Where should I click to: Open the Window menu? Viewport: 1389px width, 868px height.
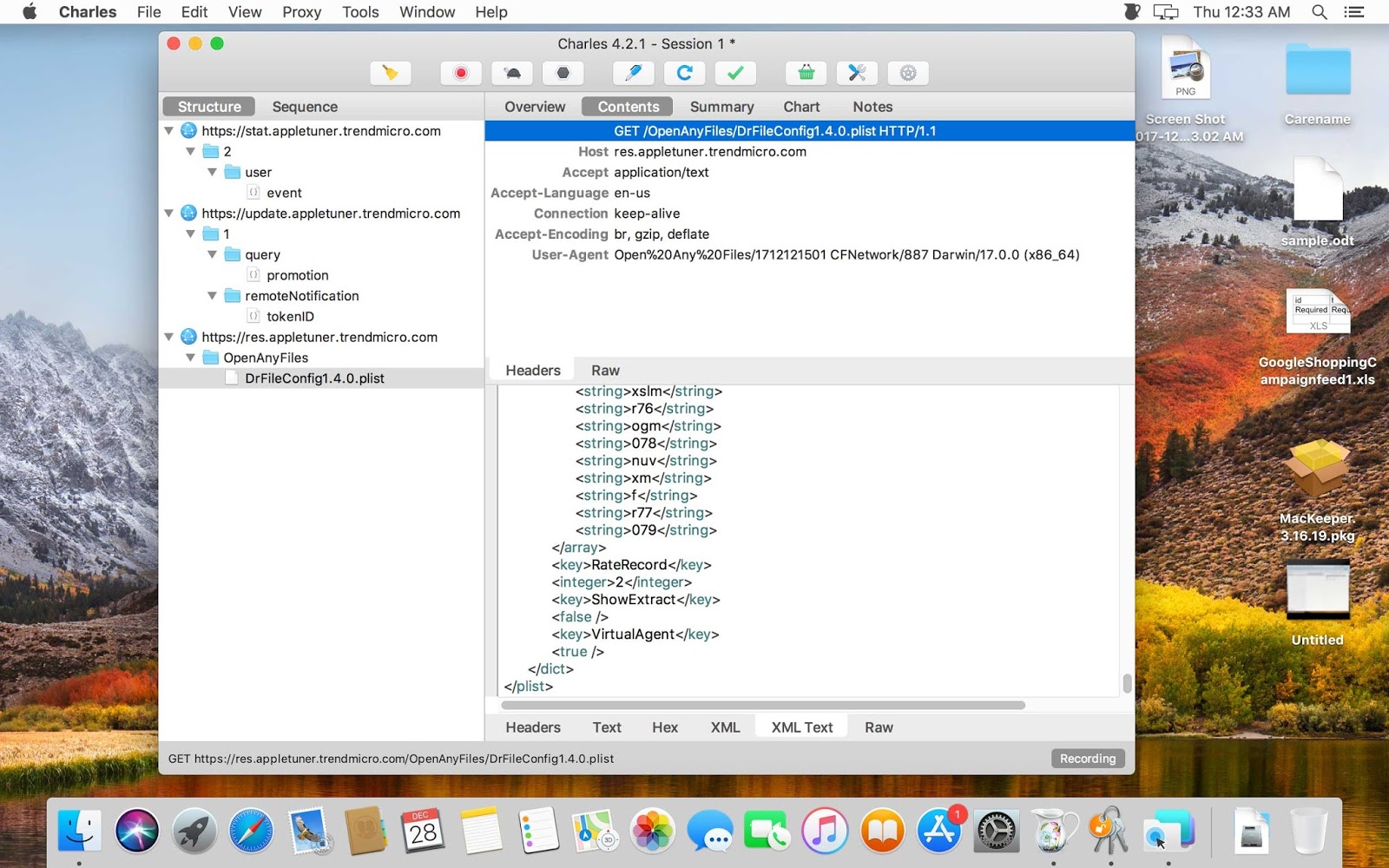[x=427, y=12]
